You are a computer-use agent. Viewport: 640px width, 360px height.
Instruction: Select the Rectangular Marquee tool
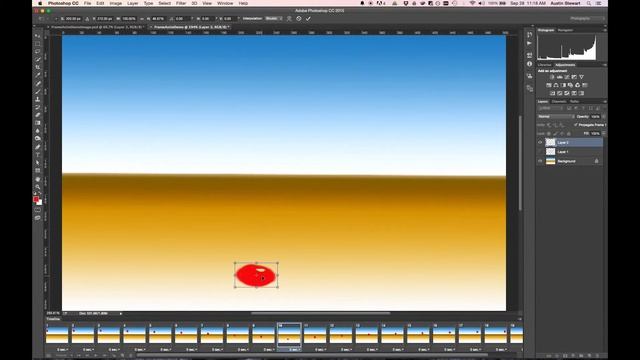38,44
